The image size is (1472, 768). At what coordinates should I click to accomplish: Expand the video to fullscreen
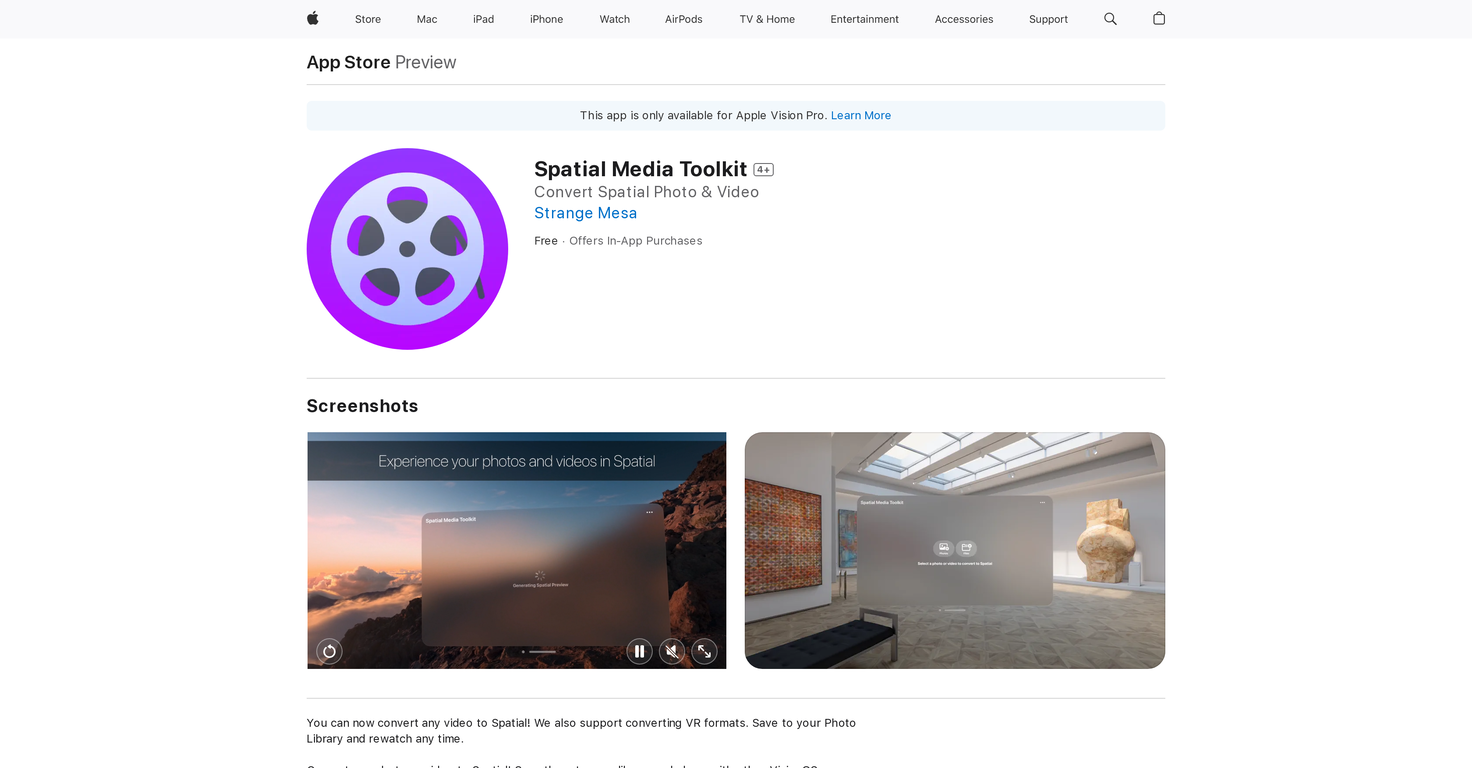(704, 651)
